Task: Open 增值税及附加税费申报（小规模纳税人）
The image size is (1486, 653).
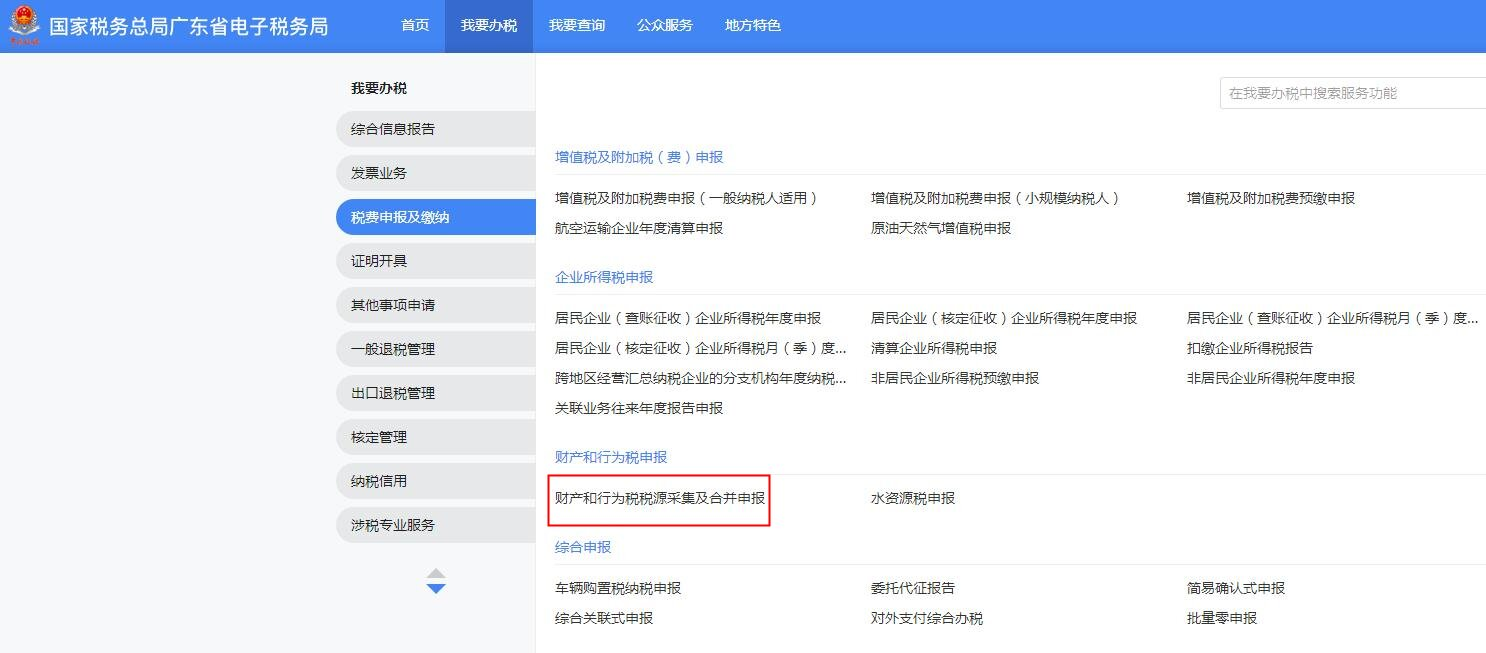Action: (x=996, y=198)
